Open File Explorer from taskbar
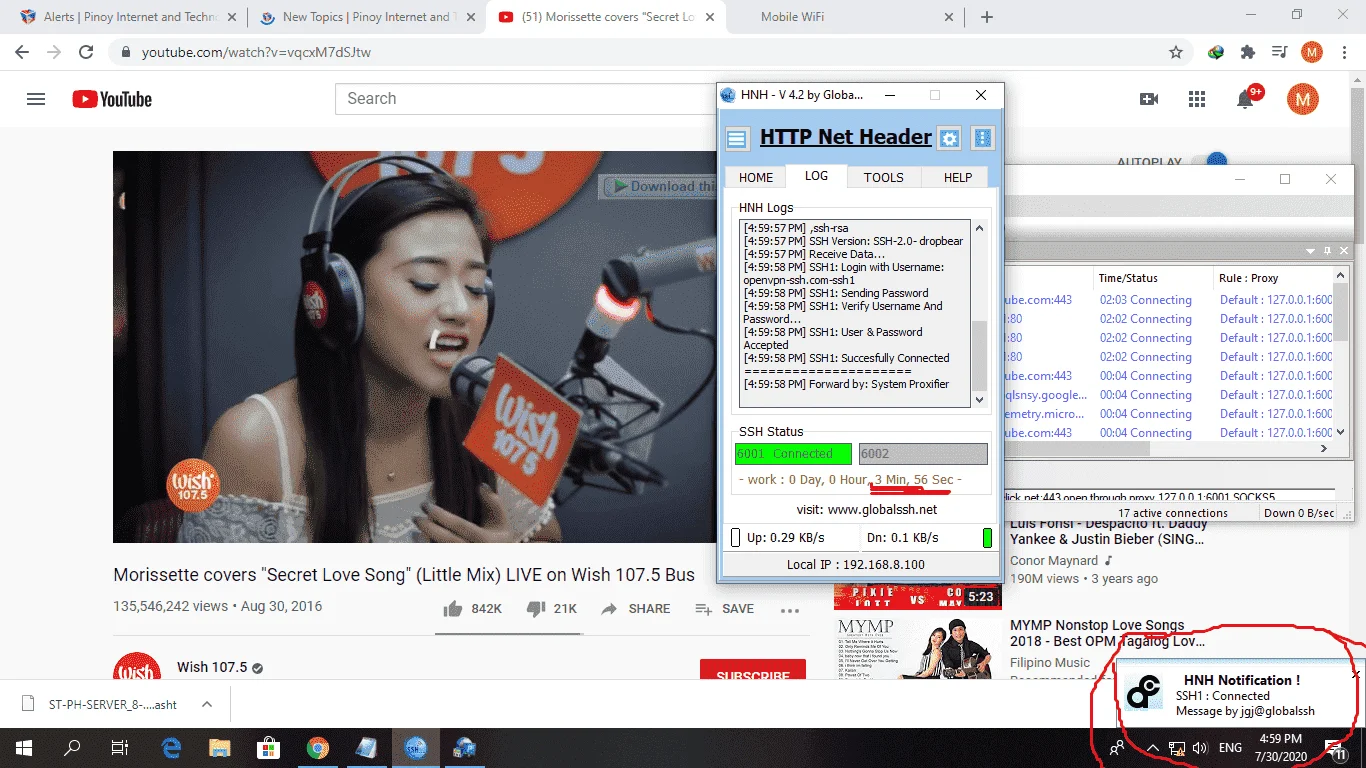This screenshot has height=768, width=1366. pos(219,748)
